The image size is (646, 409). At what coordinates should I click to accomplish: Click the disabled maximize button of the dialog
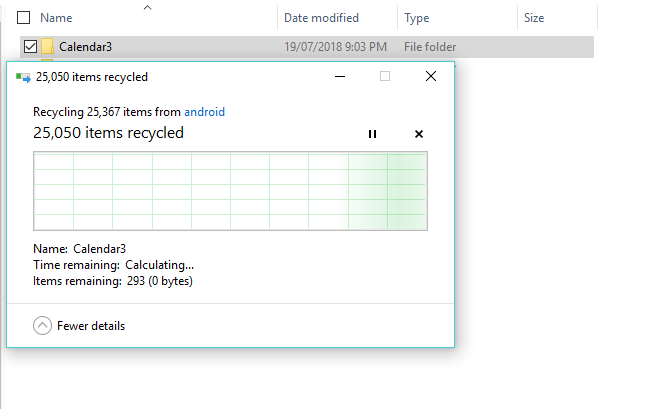pos(385,76)
